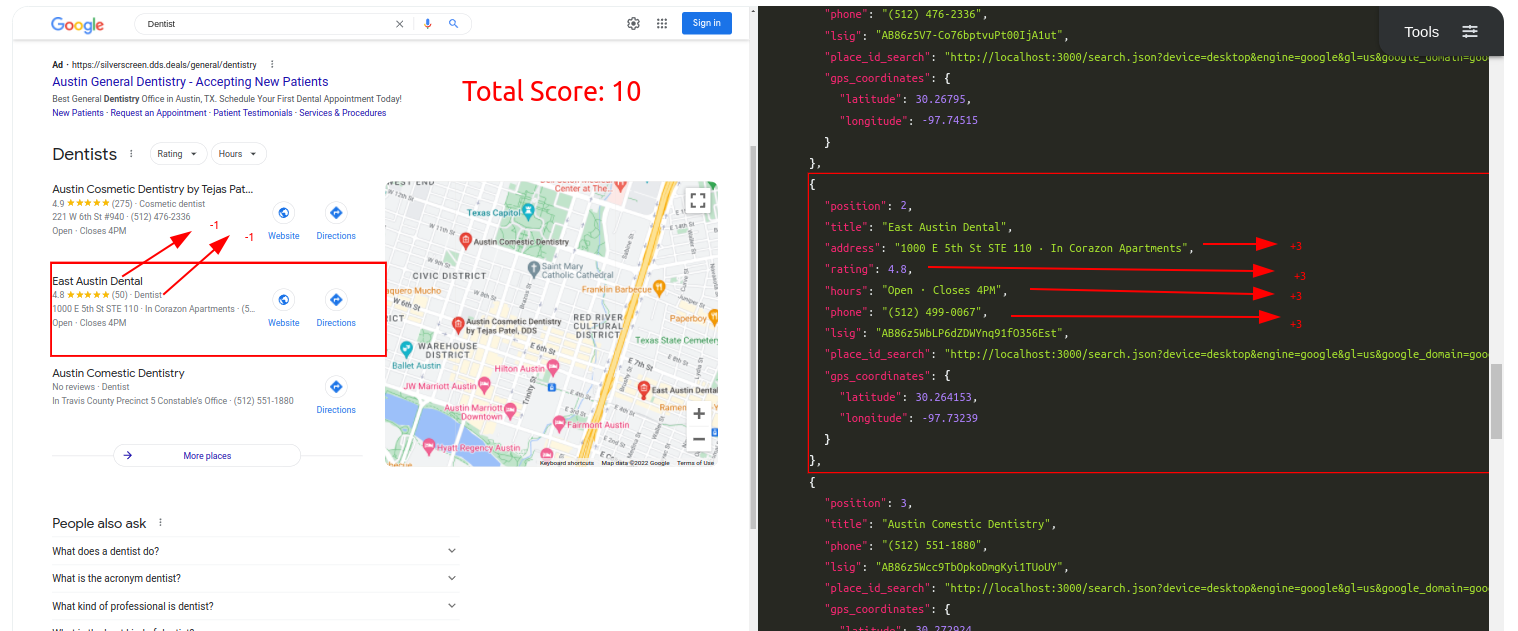The image size is (1518, 631).
Task: Click the JSON title "Austin Comestic Dentistry"
Action: 968,524
